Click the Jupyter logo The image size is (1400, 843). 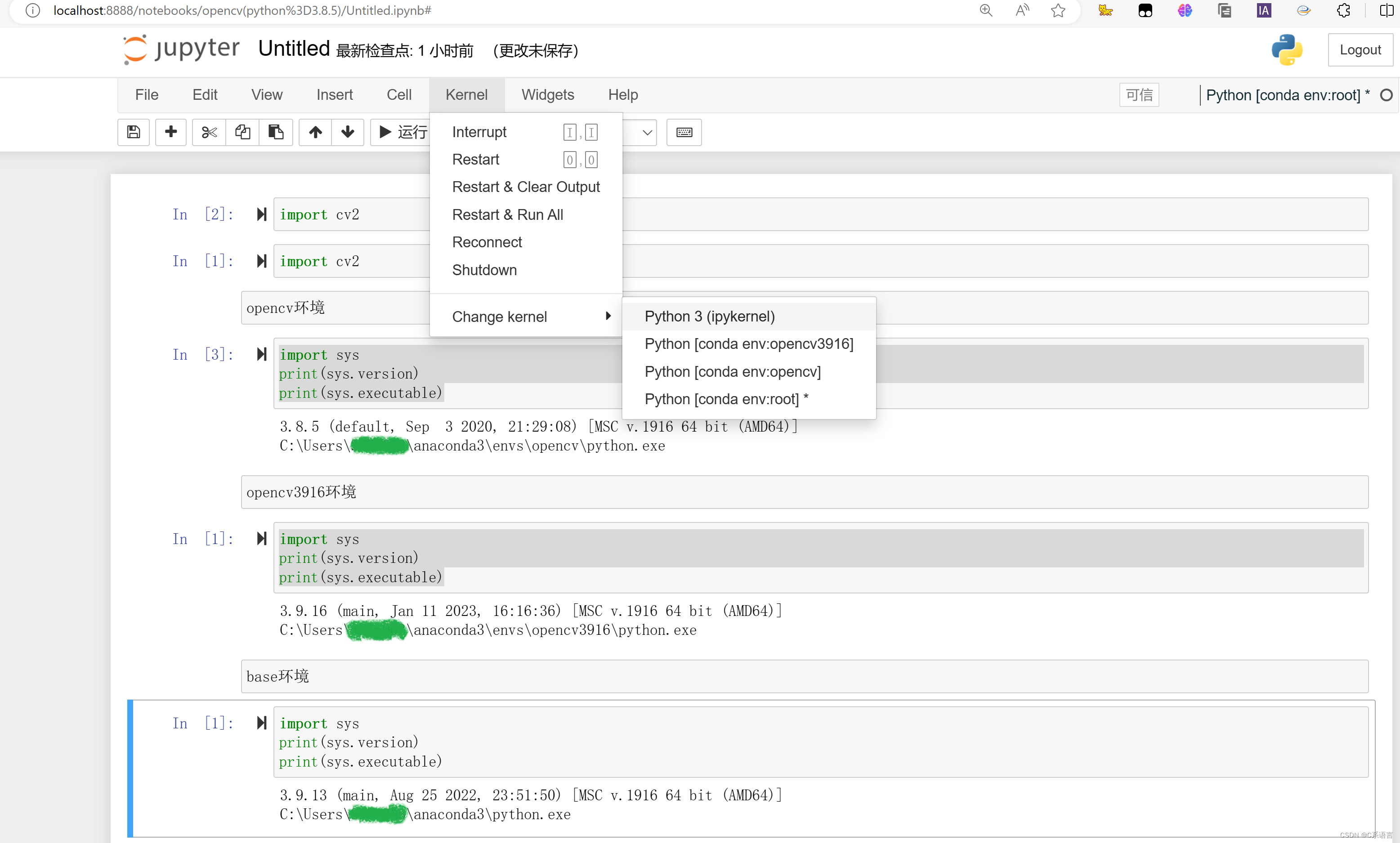click(182, 49)
